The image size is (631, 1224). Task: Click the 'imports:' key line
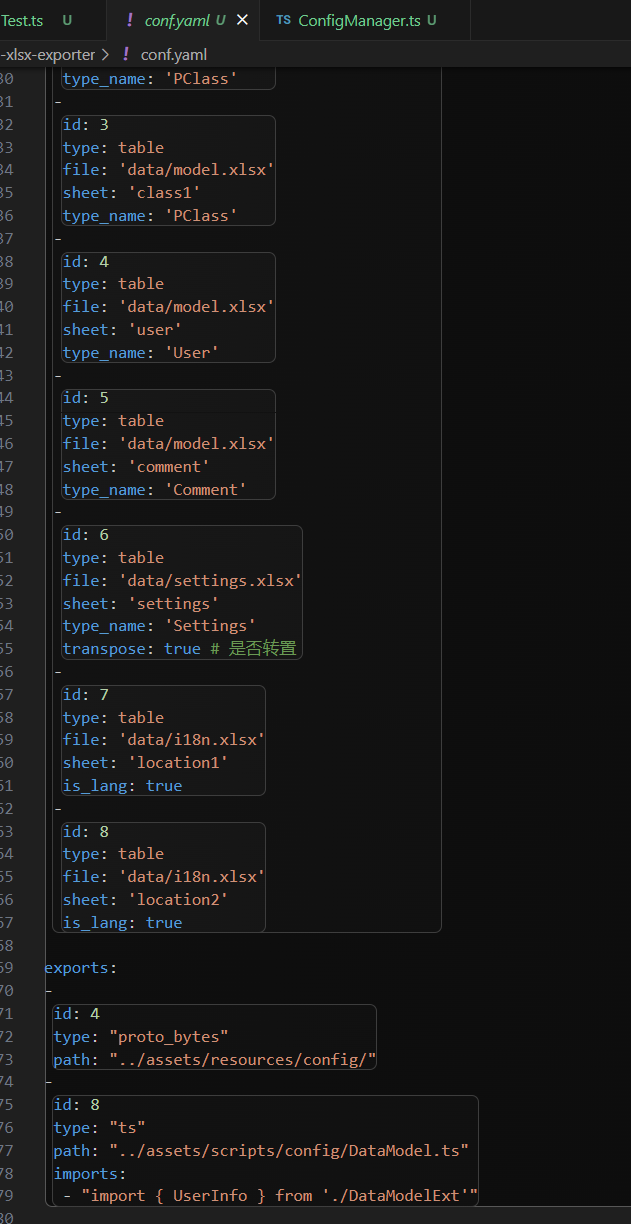[x=90, y=1174]
